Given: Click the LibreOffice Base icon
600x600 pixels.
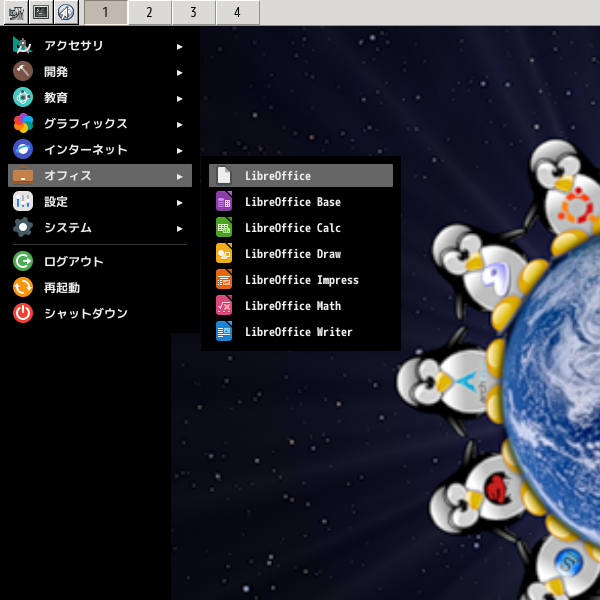Looking at the screenshot, I should tap(224, 202).
